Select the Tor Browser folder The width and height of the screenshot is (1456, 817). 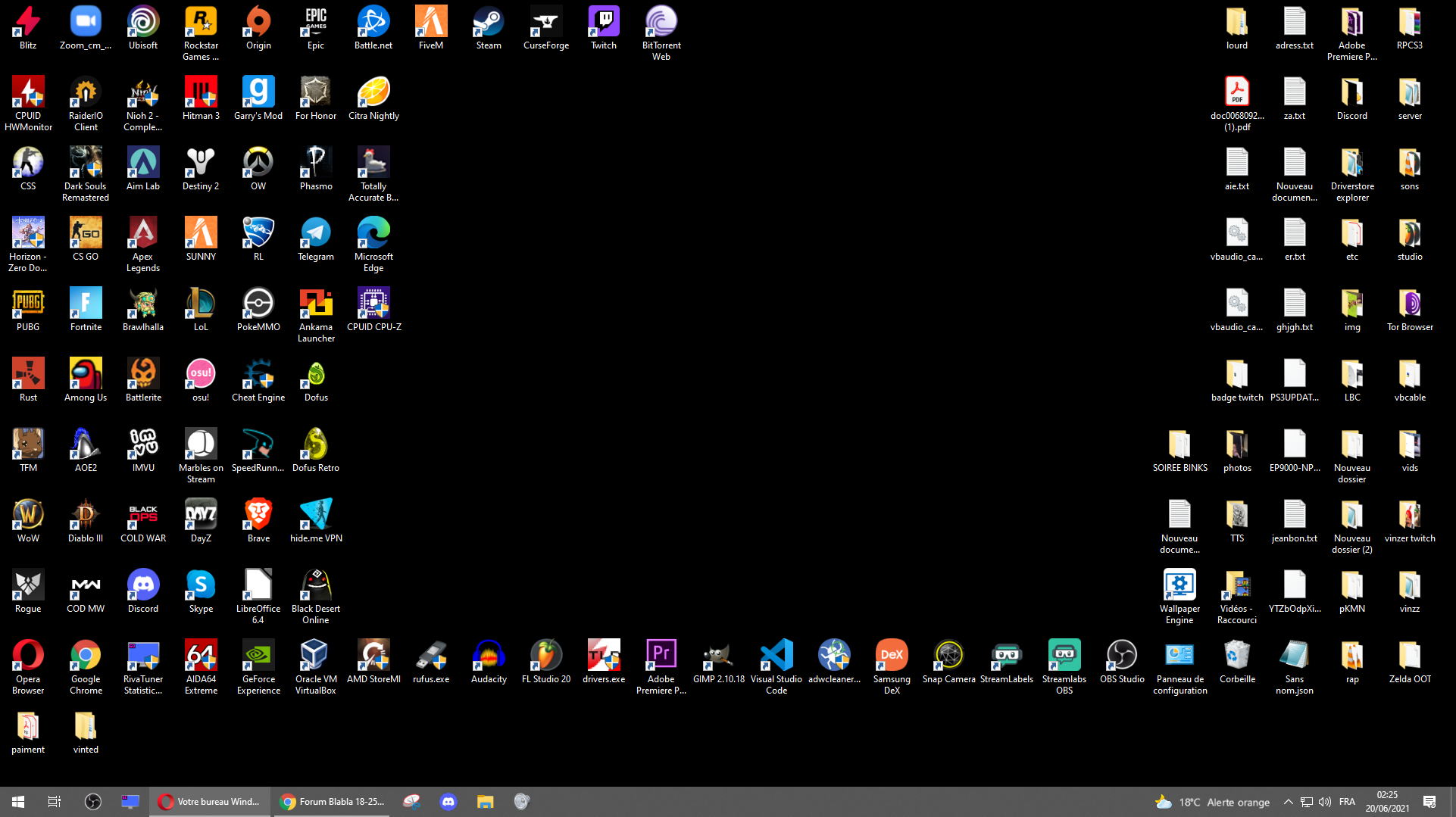pos(1410,310)
